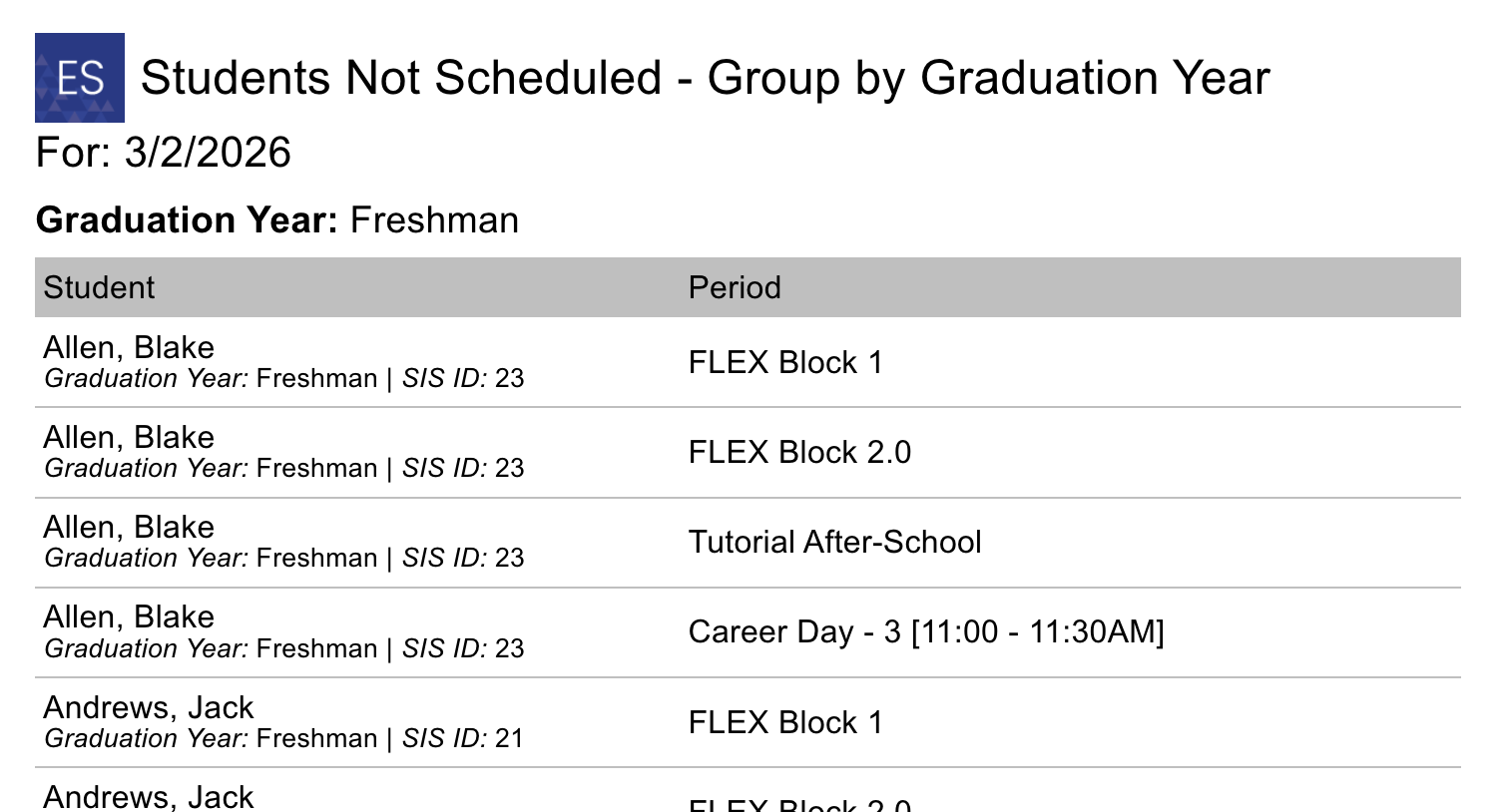Select Allen, Blake in FLEX Block 2.0 row

coord(129,437)
